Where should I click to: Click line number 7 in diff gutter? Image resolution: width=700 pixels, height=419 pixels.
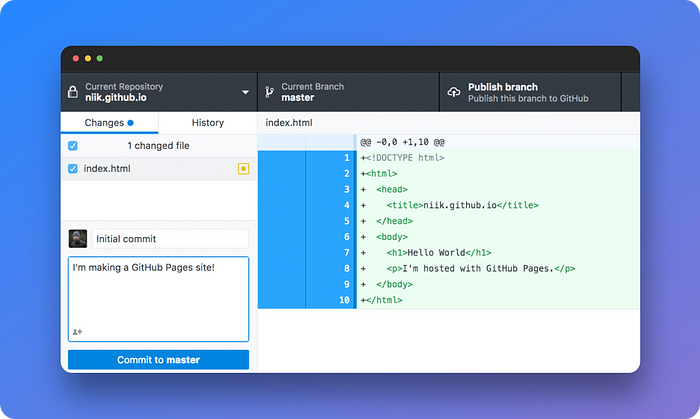coord(347,253)
